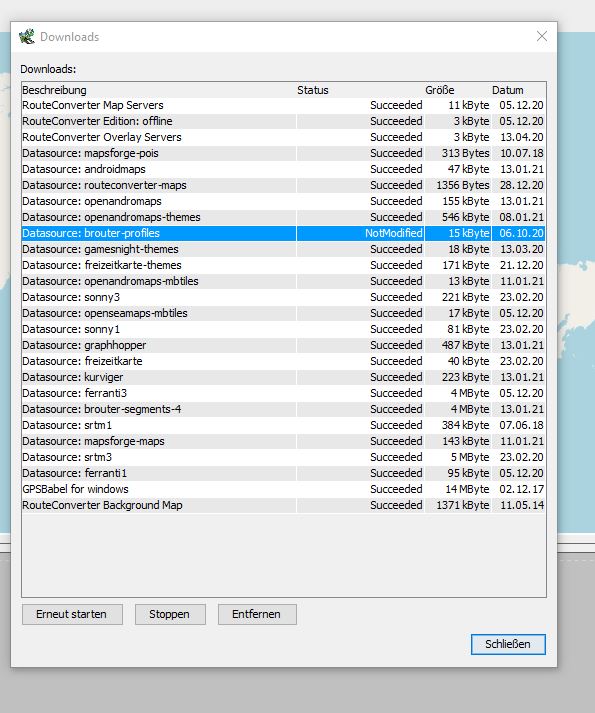Select row Datasource: brouter-segments-4

[283, 409]
